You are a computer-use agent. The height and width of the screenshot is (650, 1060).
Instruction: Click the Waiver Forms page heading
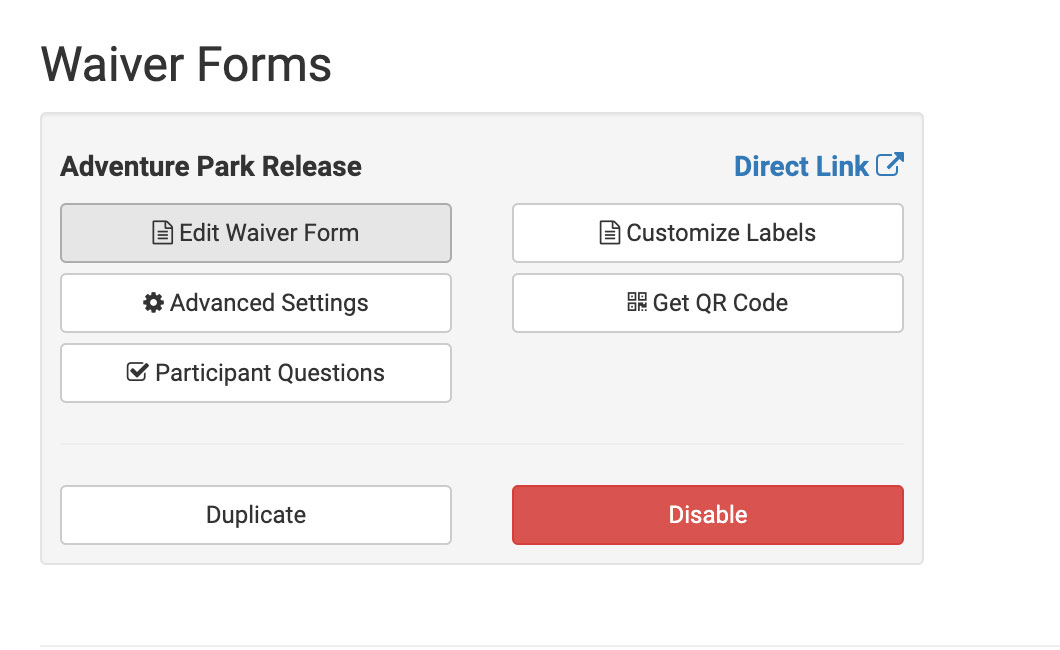pyautogui.click(x=186, y=65)
